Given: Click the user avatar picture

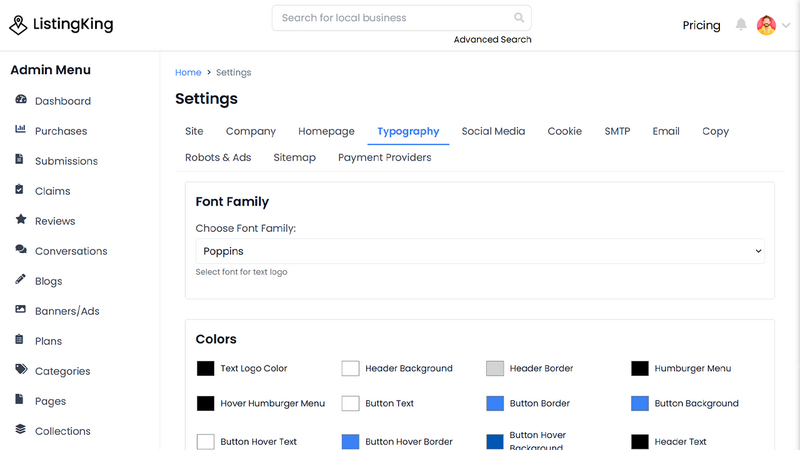Looking at the screenshot, I should pyautogui.click(x=766, y=25).
